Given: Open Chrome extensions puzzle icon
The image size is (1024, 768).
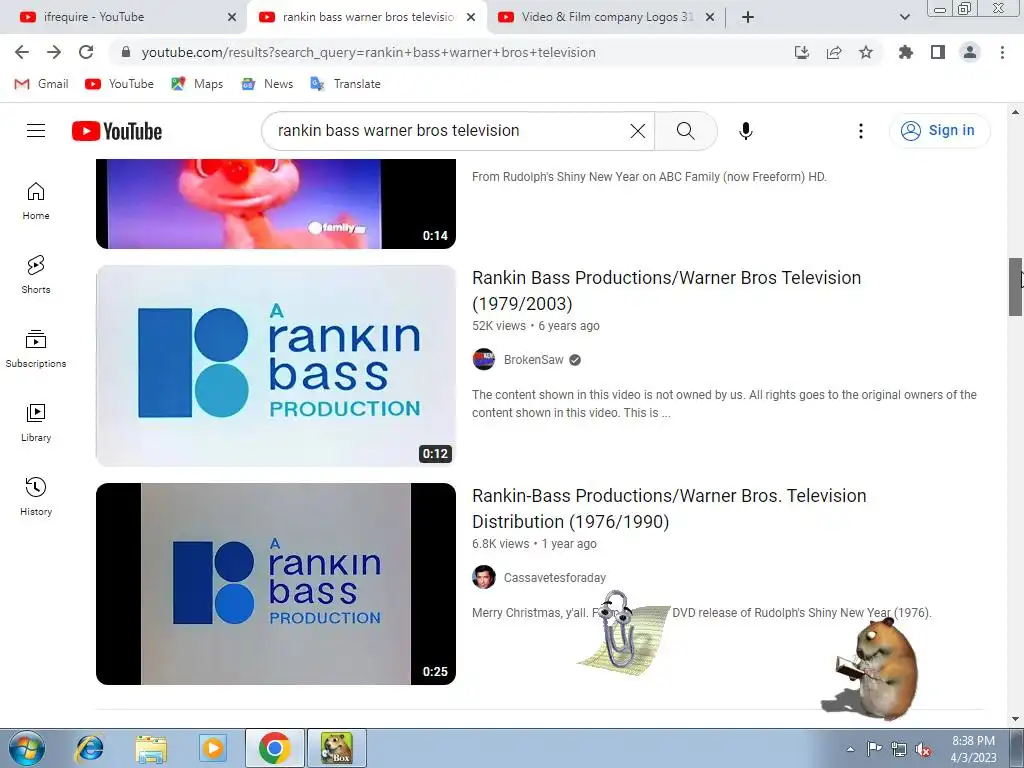Looking at the screenshot, I should click(905, 52).
